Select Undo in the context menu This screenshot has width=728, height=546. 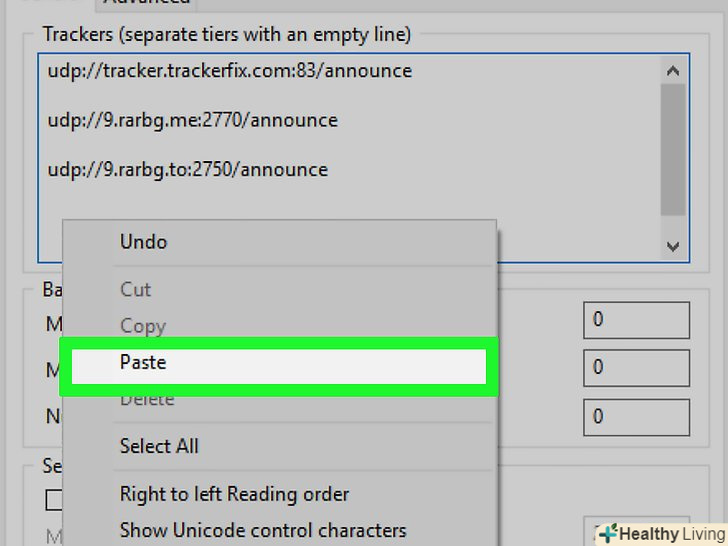143,242
